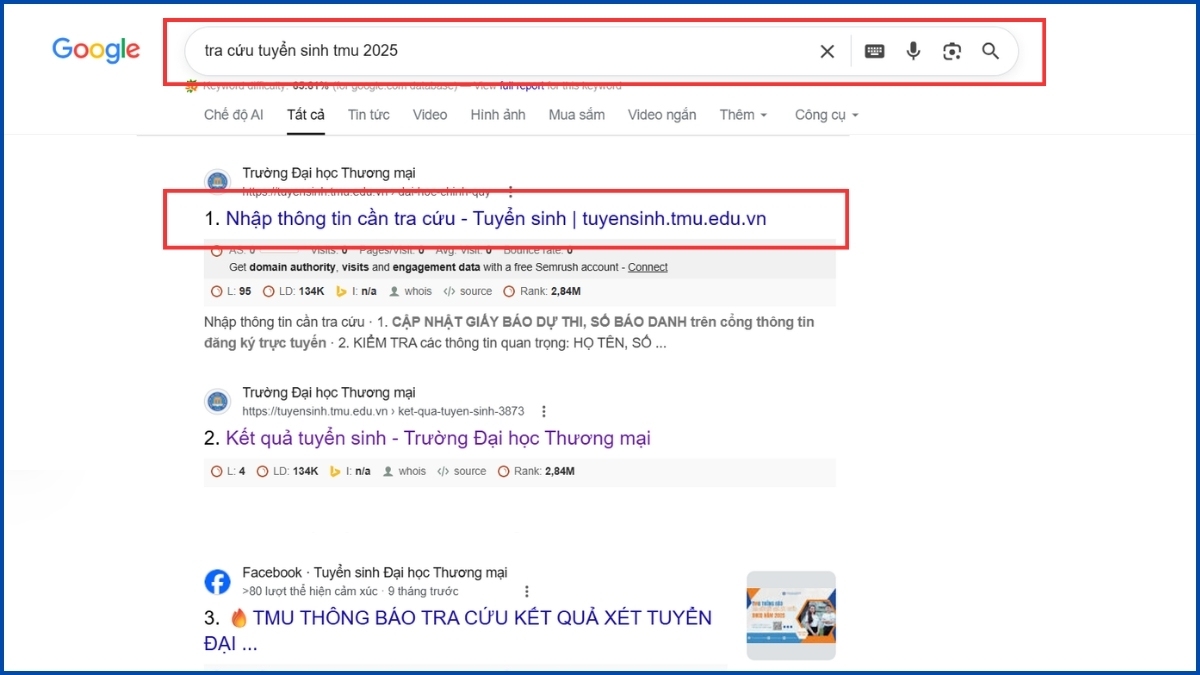Select the Tất cả tab
This screenshot has width=1200, height=675.
point(306,115)
